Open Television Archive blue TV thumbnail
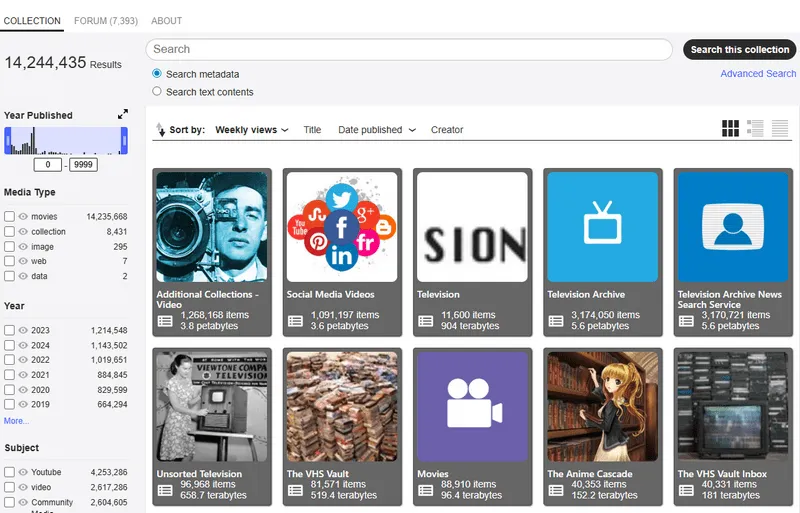The width and height of the screenshot is (800, 513). coord(603,227)
